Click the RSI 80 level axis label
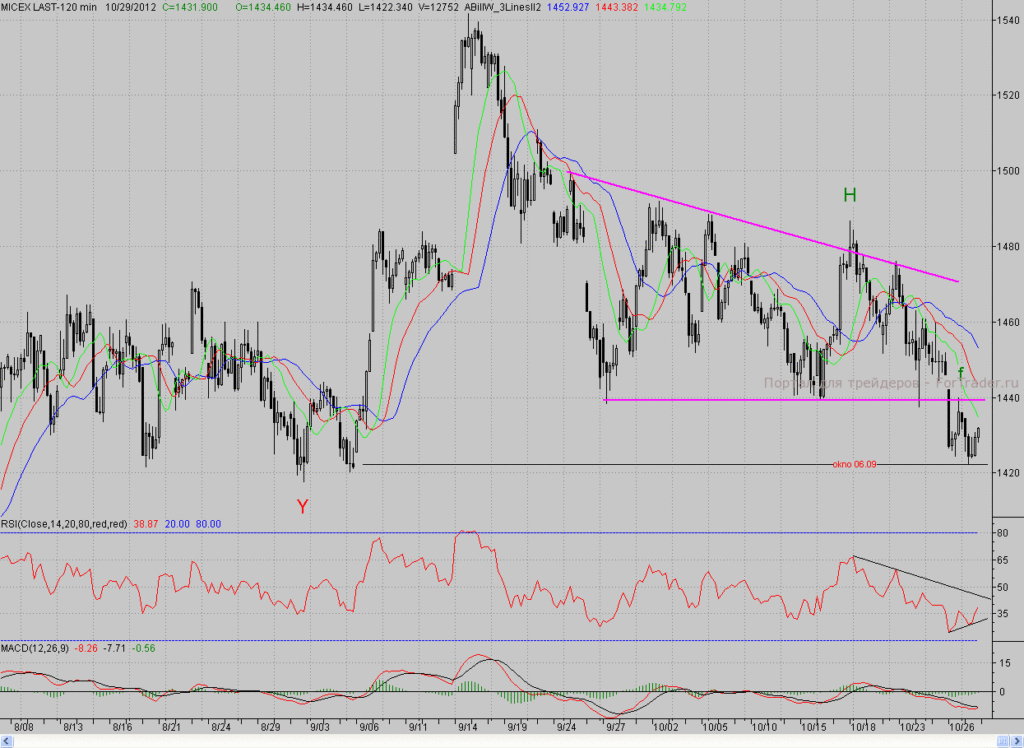Screen dimensions: 1024x748 coord(1002,533)
